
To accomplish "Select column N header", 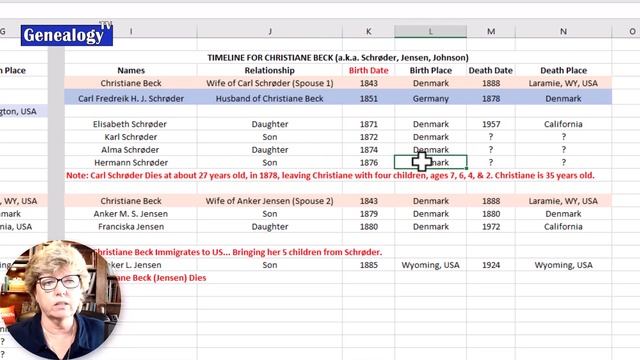I will pyautogui.click(x=563, y=31).
